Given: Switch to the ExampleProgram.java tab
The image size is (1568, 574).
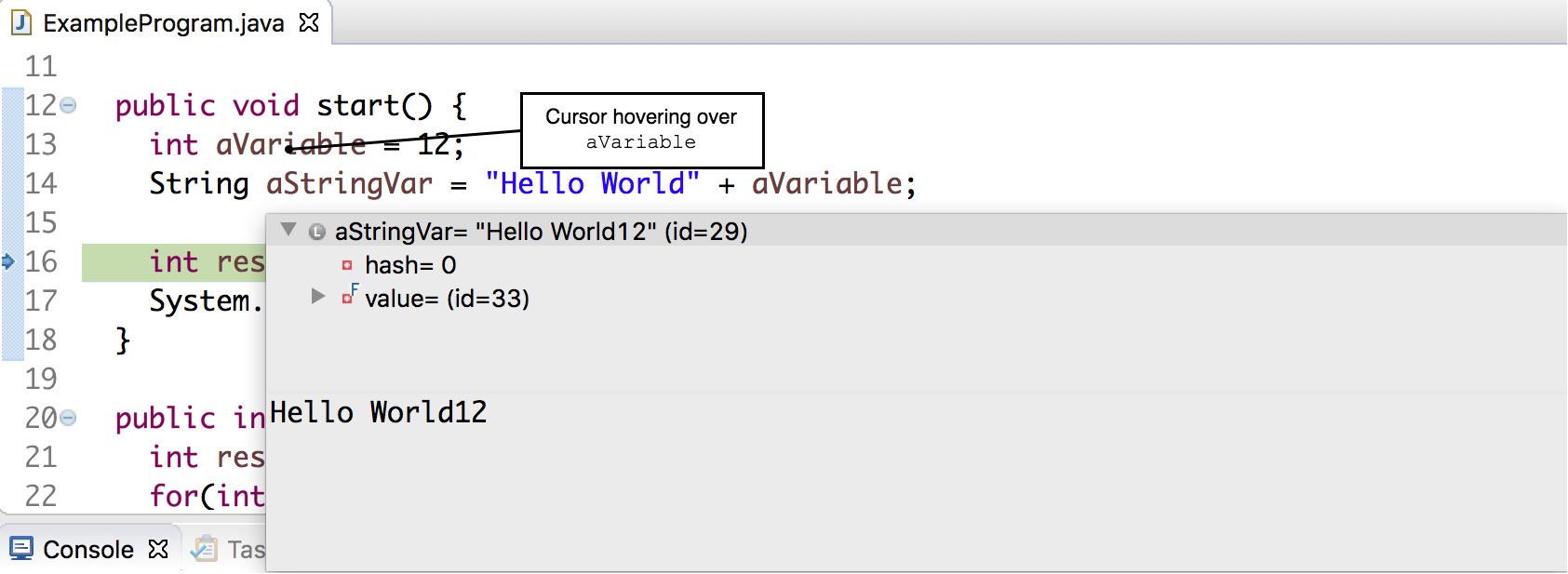Looking at the screenshot, I should point(163,23).
